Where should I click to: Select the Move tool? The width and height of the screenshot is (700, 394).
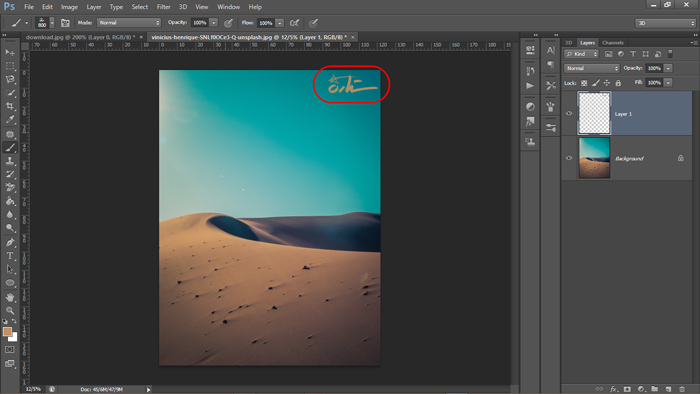pos(10,53)
